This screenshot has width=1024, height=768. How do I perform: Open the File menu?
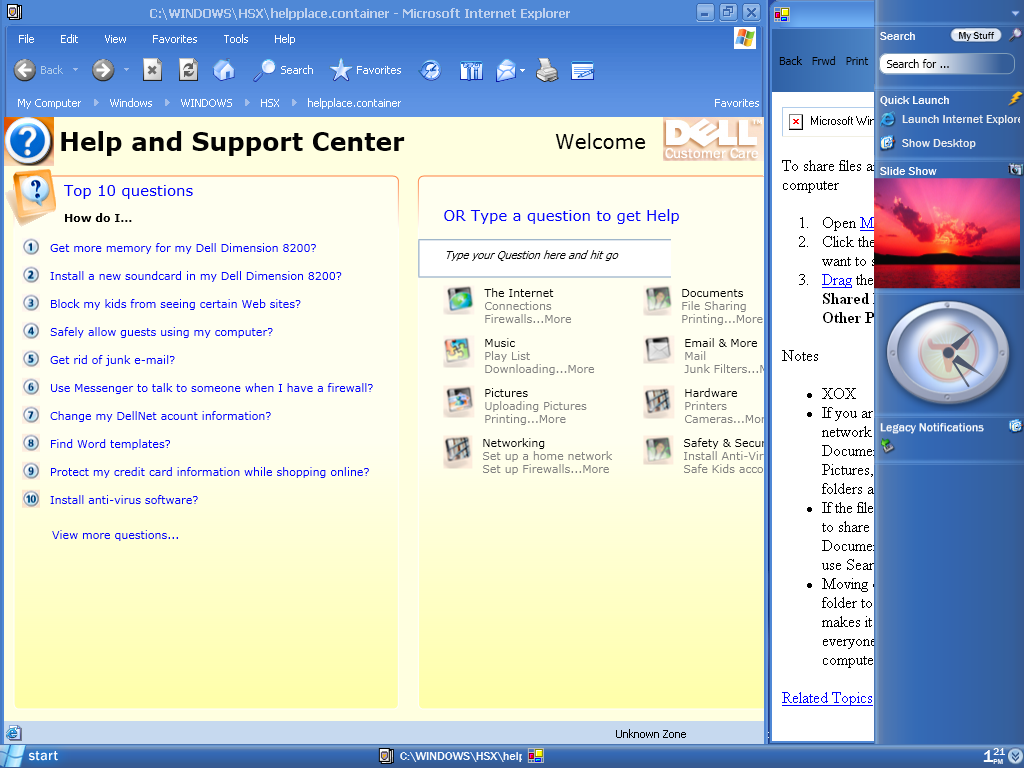[26, 39]
